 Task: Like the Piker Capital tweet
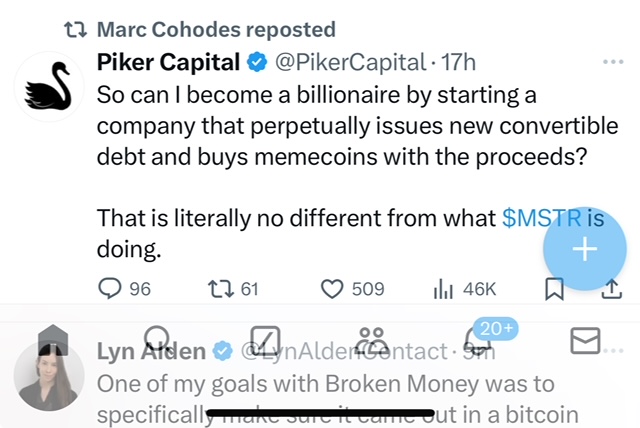pos(333,289)
